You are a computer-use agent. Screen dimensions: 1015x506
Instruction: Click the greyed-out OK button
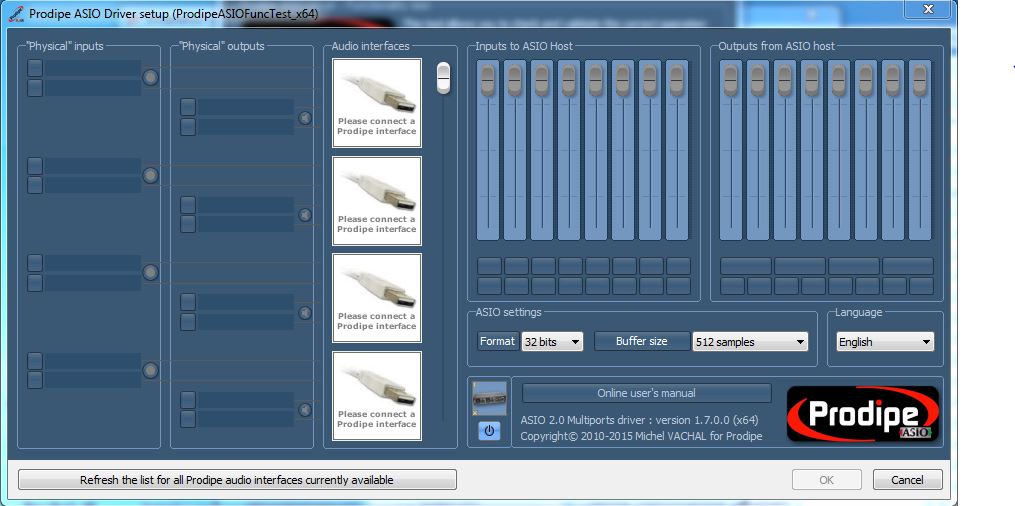pos(827,479)
